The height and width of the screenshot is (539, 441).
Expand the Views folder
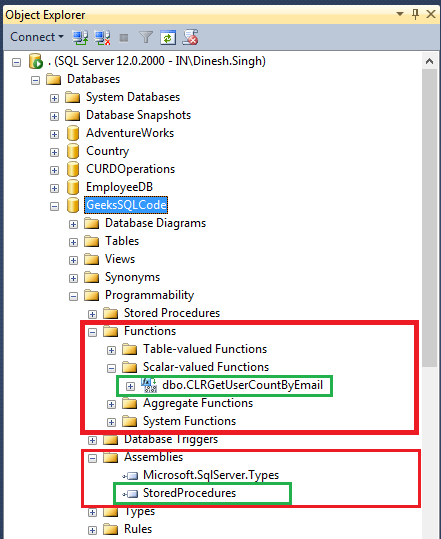point(73,261)
